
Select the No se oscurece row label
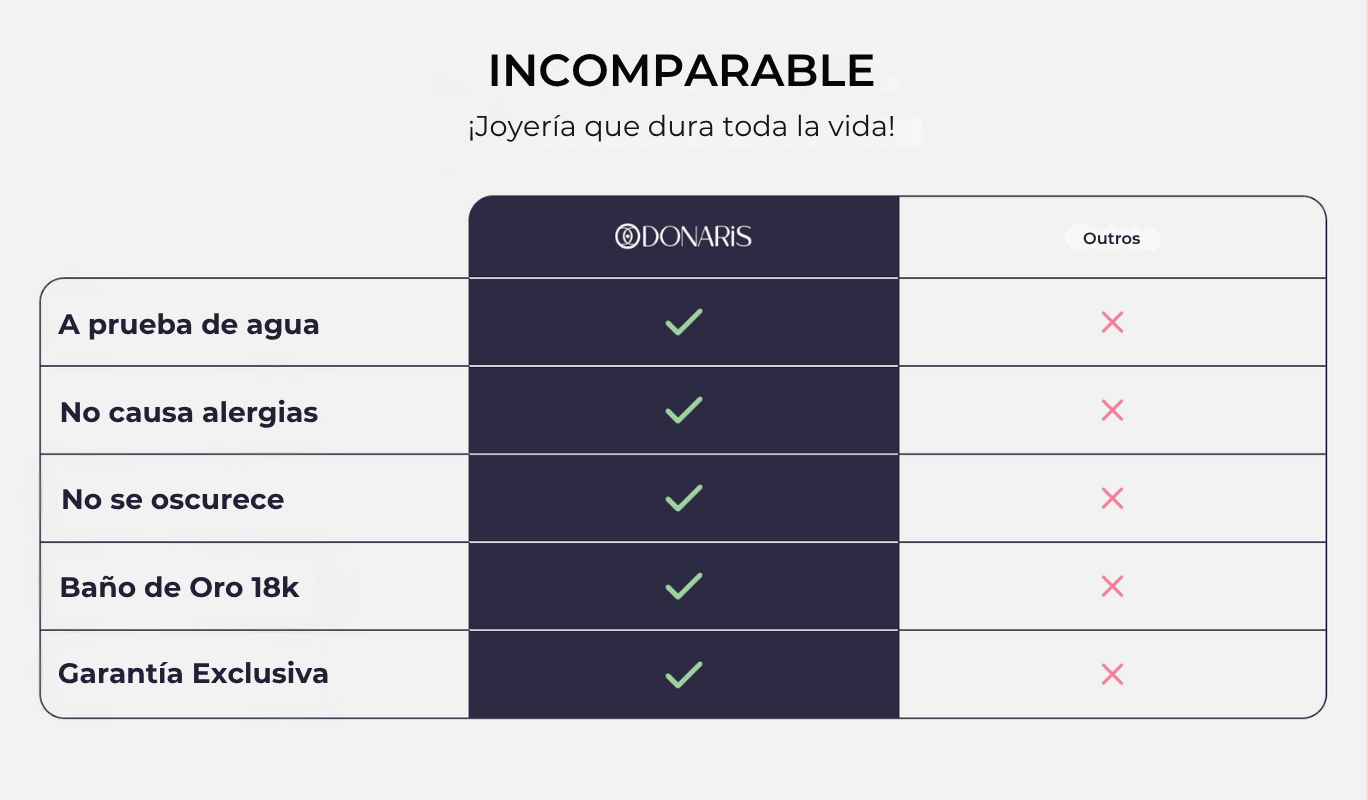pyautogui.click(x=173, y=499)
